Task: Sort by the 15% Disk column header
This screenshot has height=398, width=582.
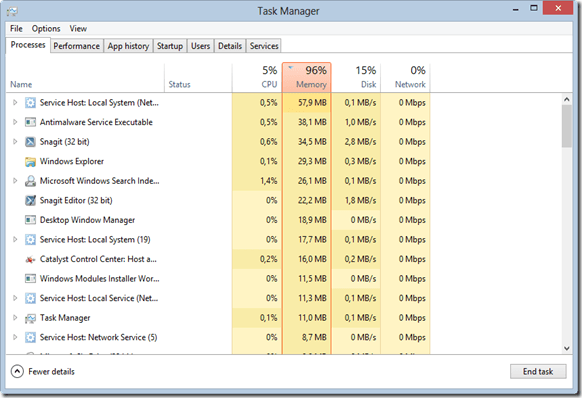Action: click(356, 78)
